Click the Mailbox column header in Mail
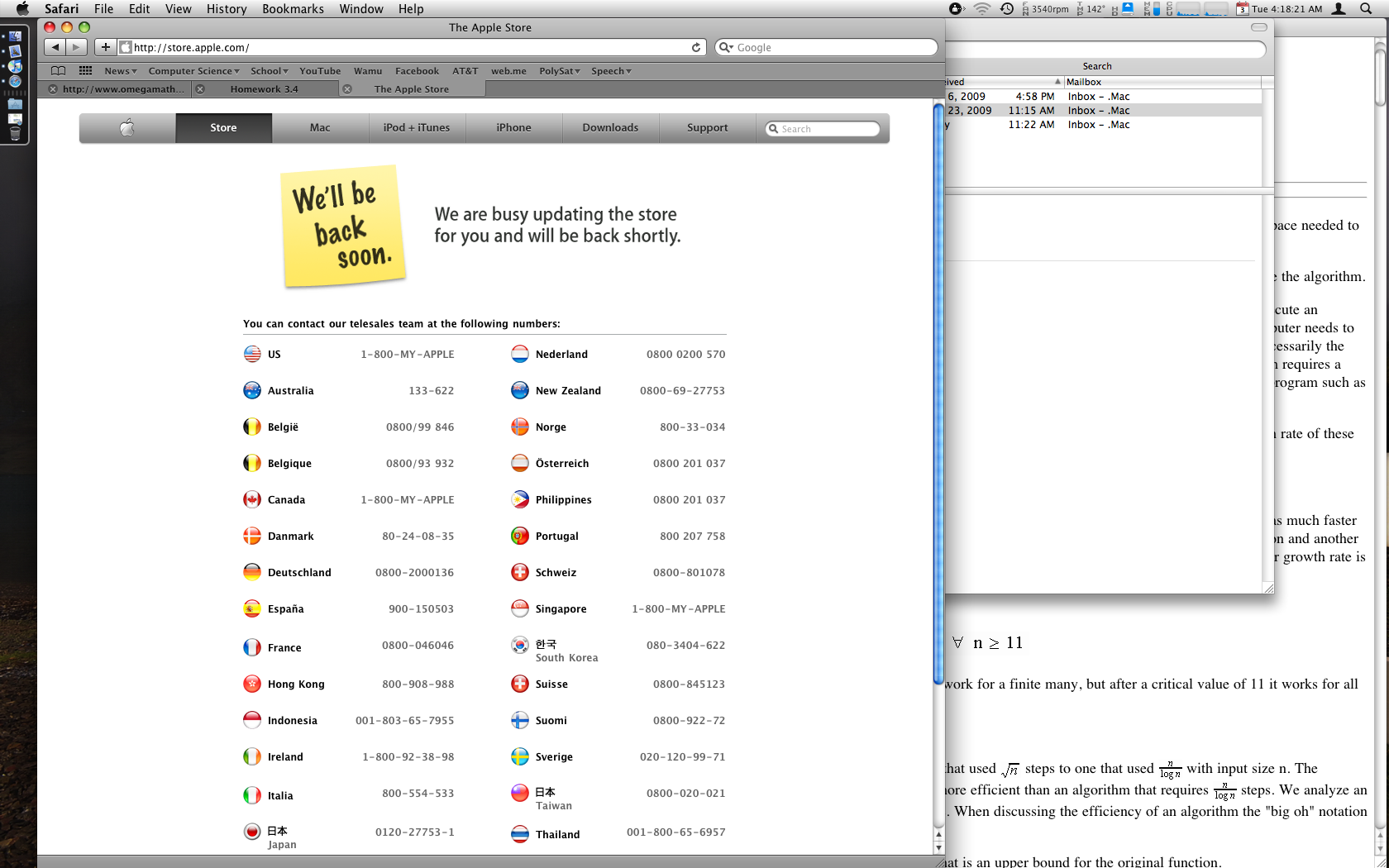Screen dimensions: 1389x868 1162,82
